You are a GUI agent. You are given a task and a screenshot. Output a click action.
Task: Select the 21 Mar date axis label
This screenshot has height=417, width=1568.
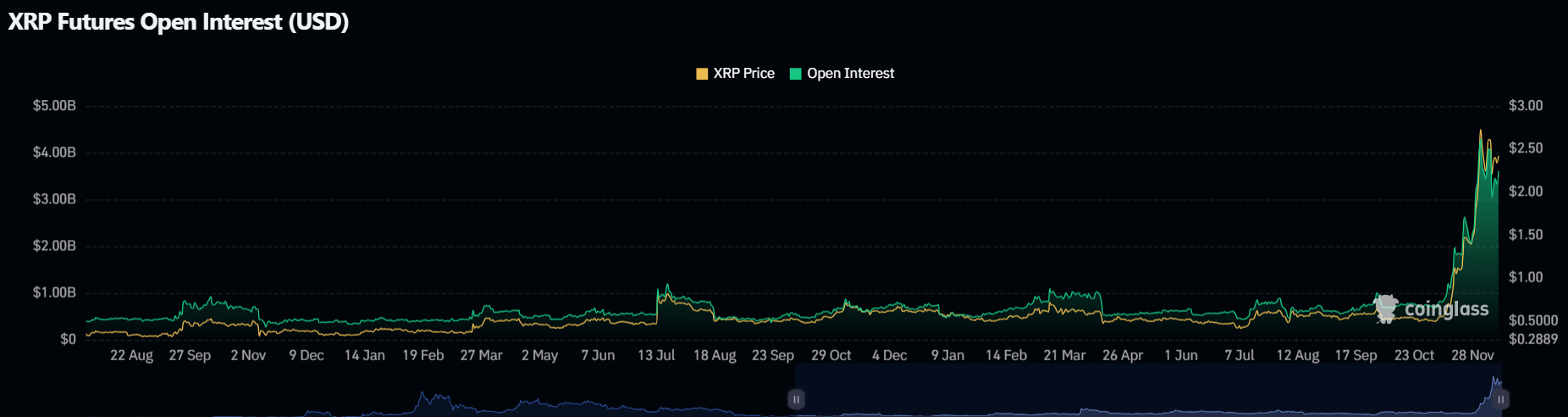1064,355
